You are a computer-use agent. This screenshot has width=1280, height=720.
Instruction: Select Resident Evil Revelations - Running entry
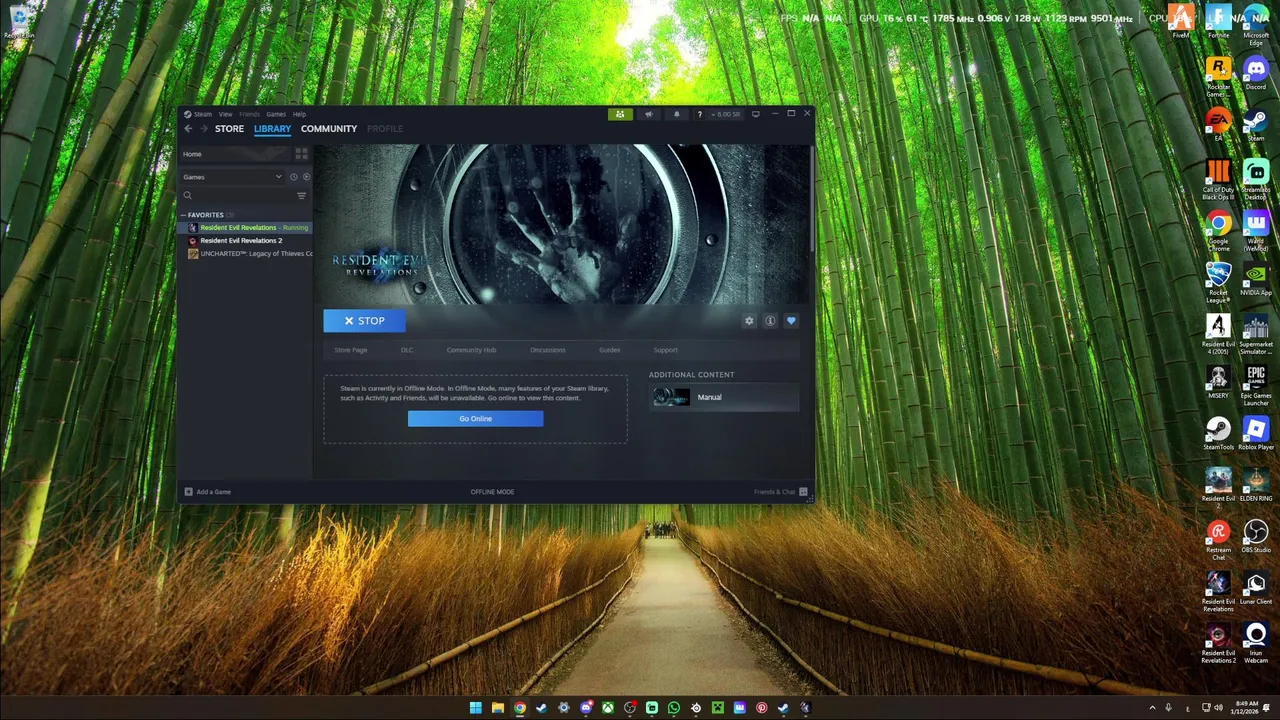pyautogui.click(x=247, y=228)
